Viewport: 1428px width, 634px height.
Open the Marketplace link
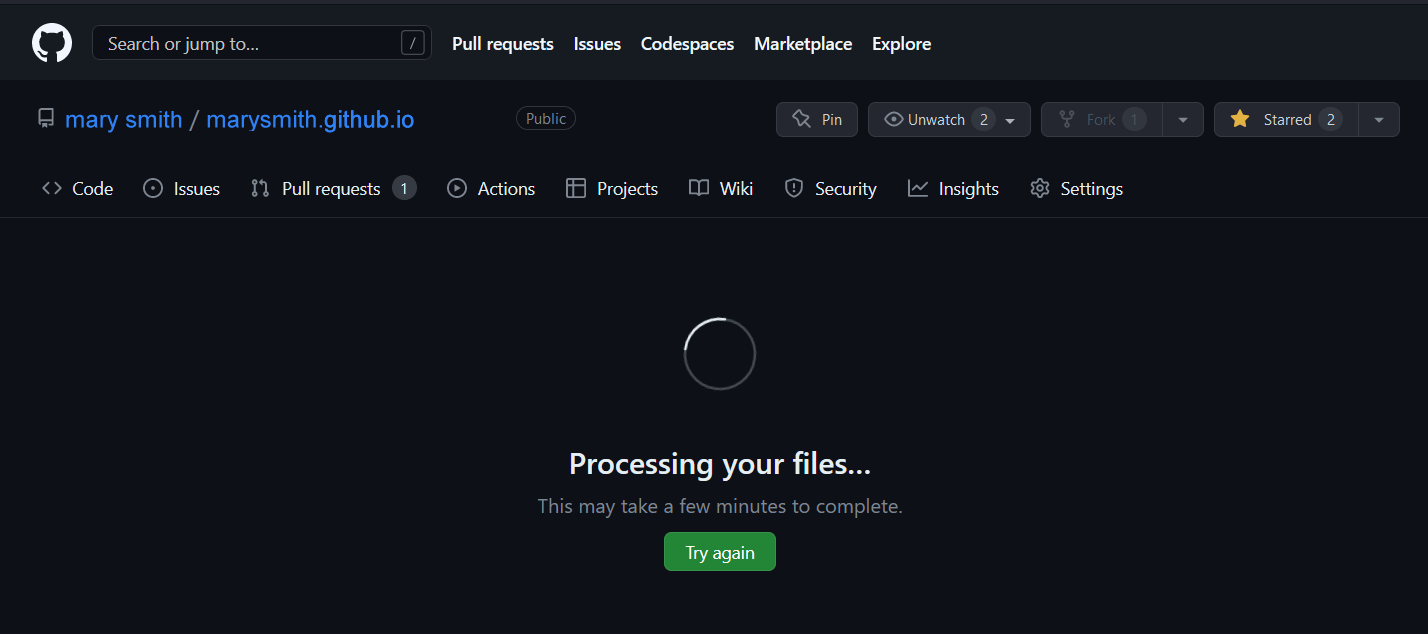coord(803,44)
